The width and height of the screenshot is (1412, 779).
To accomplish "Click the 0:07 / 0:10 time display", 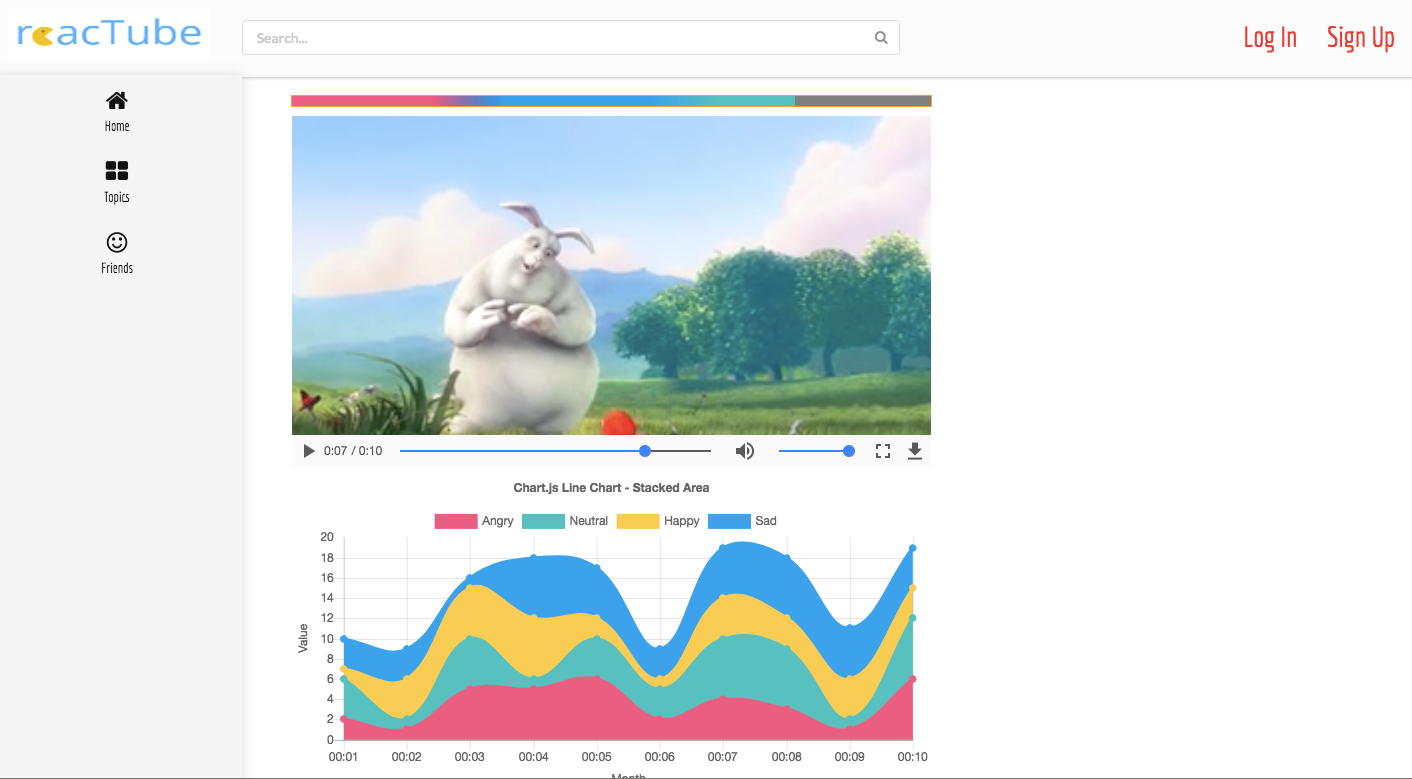I will [x=353, y=451].
